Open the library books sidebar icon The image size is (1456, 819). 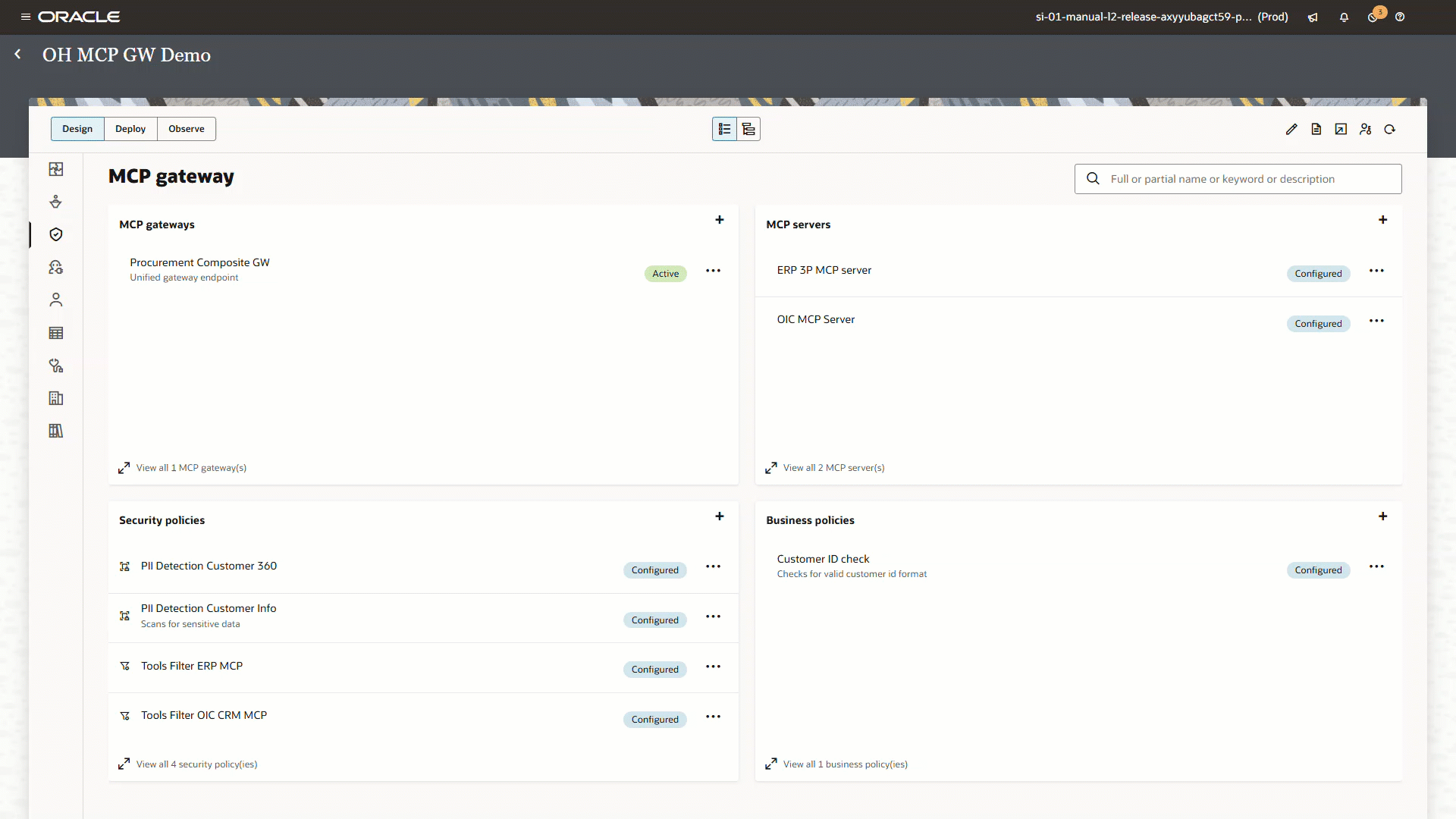[56, 431]
